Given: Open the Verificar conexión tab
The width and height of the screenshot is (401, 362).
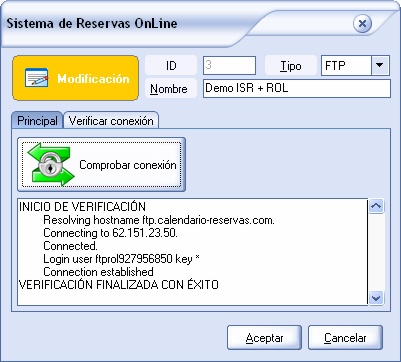Looking at the screenshot, I should [x=111, y=121].
